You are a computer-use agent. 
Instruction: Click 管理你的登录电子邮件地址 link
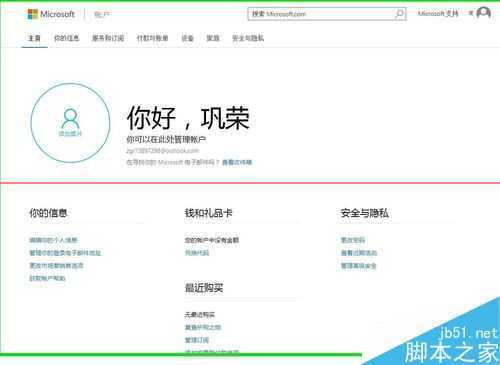point(65,253)
